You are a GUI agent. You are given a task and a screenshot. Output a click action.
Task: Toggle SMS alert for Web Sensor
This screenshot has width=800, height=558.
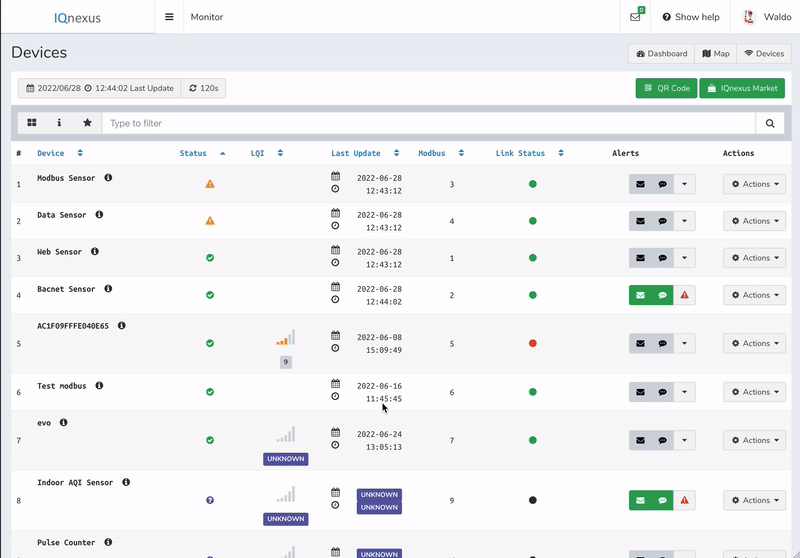click(x=662, y=258)
